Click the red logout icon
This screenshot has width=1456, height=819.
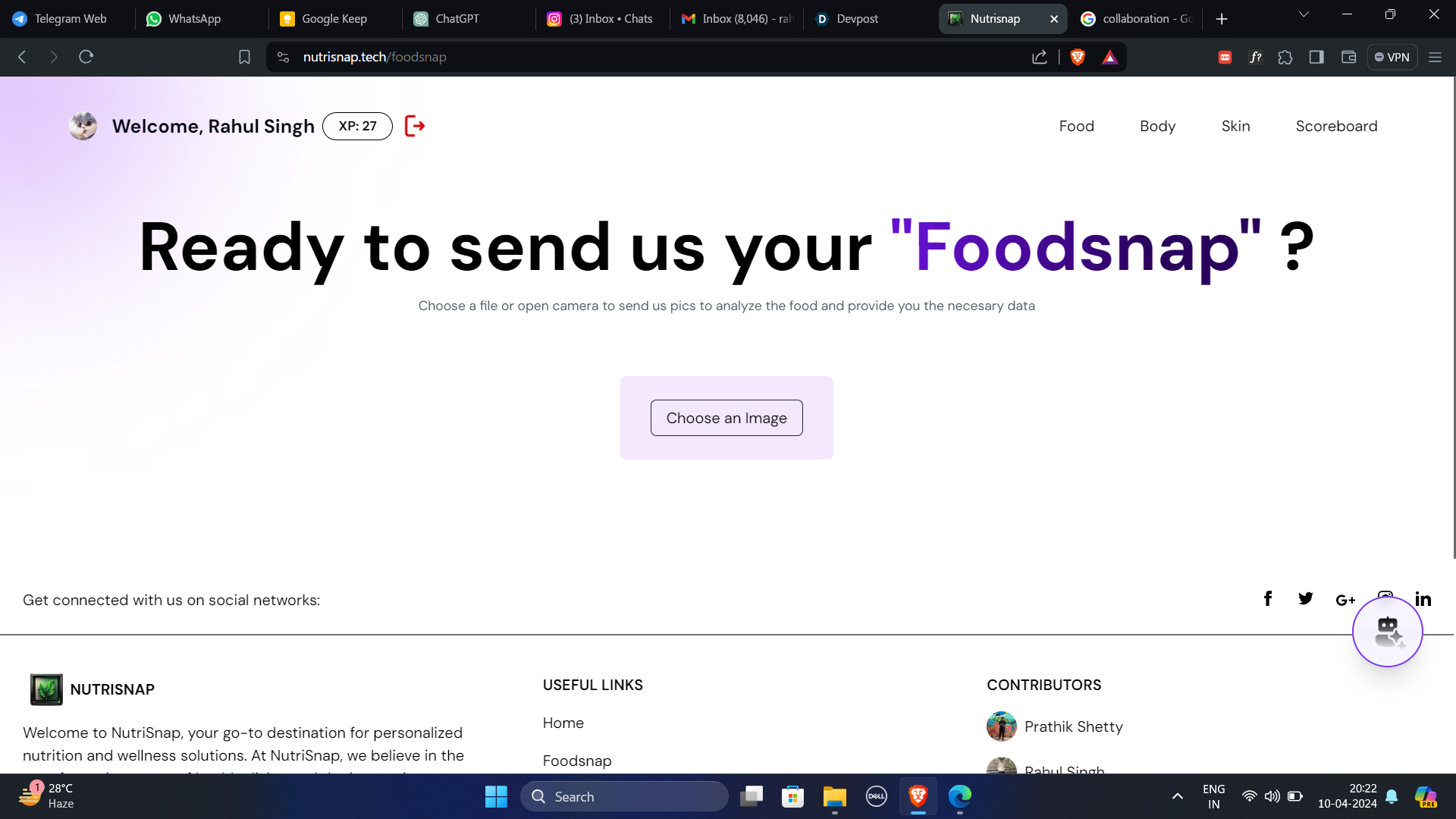tap(415, 126)
